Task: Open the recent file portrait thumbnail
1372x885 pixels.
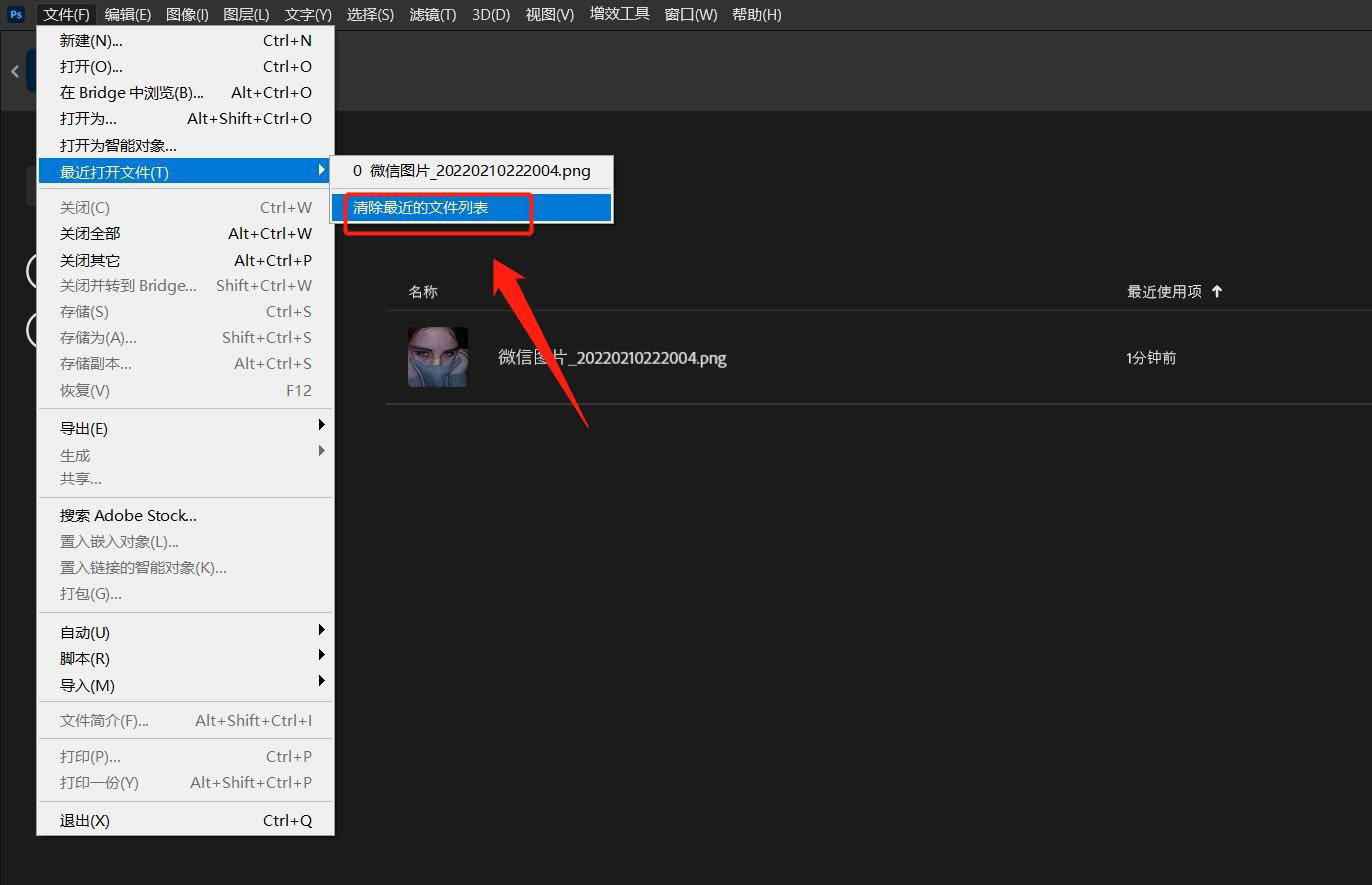Action: click(x=438, y=357)
